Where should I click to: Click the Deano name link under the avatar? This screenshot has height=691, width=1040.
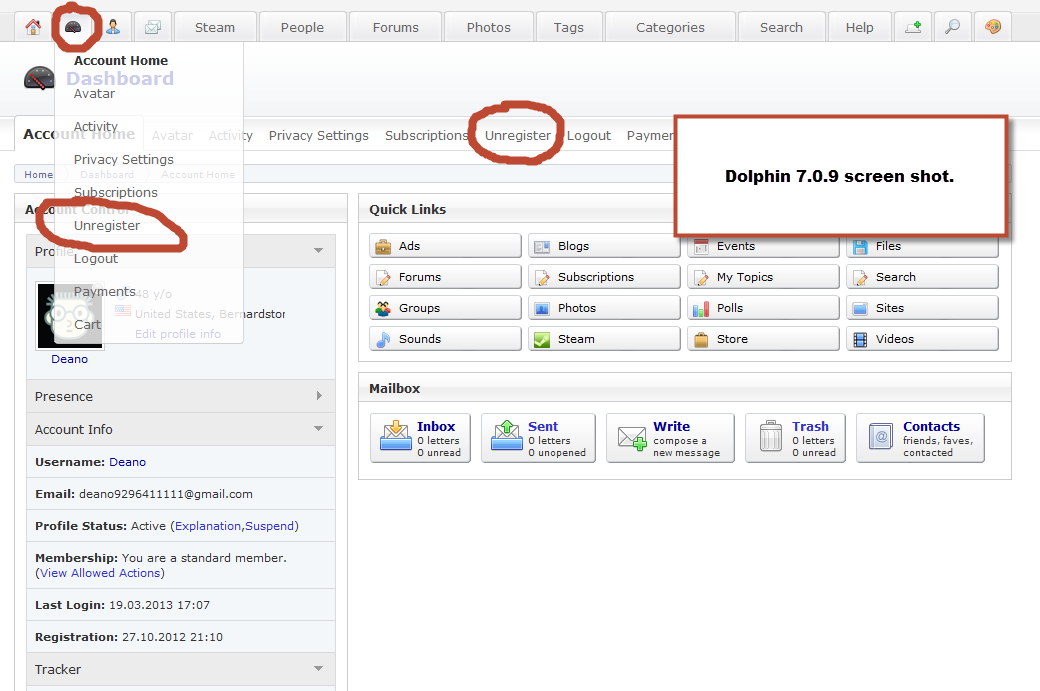pyautogui.click(x=70, y=359)
